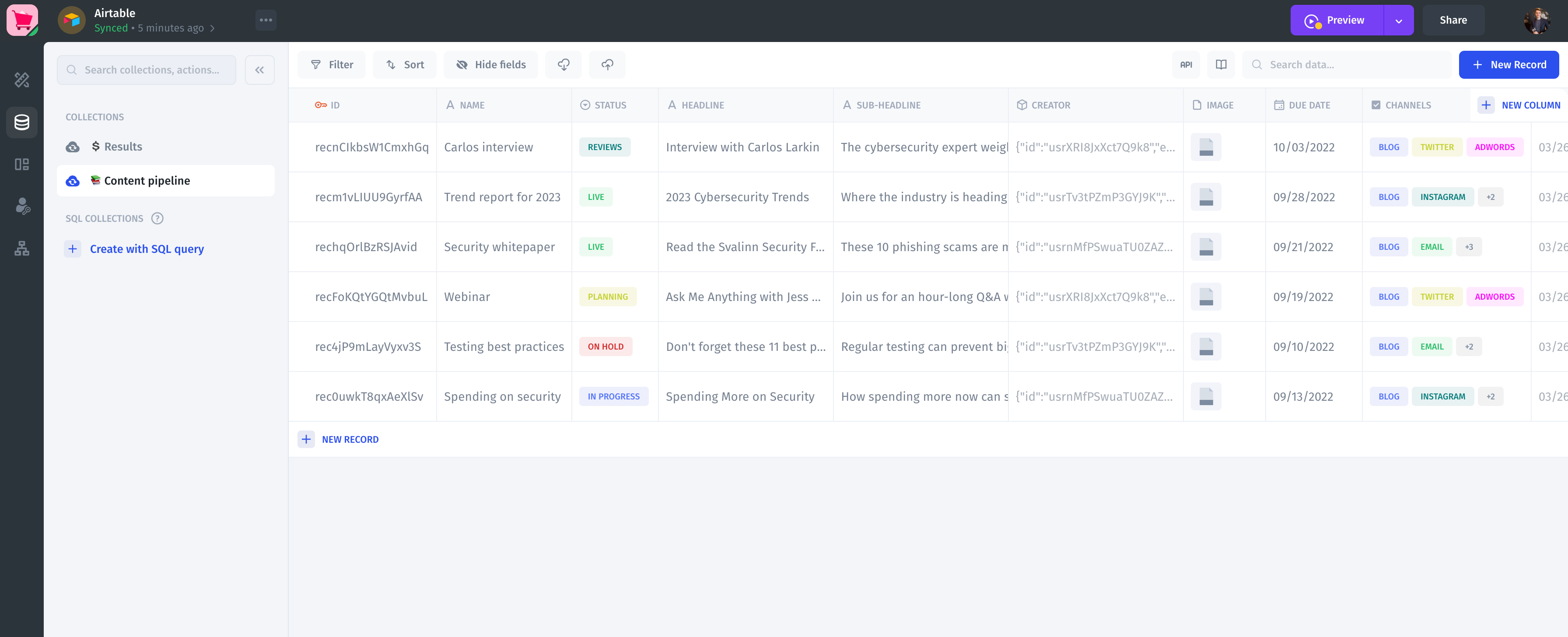Click the Sort icon to sort records
Image resolution: width=1568 pixels, height=637 pixels.
pyautogui.click(x=406, y=64)
